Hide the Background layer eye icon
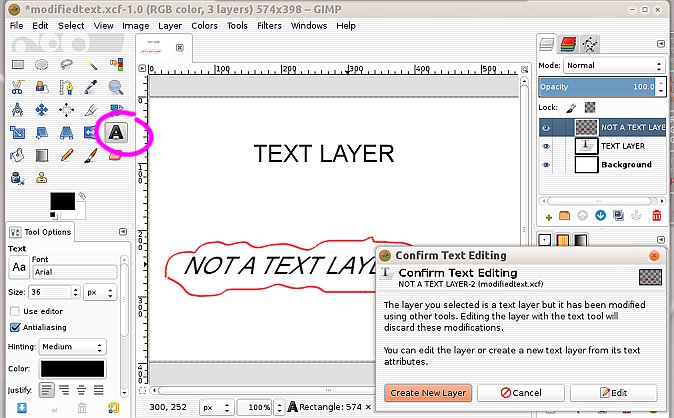This screenshot has width=674, height=418. click(x=546, y=165)
